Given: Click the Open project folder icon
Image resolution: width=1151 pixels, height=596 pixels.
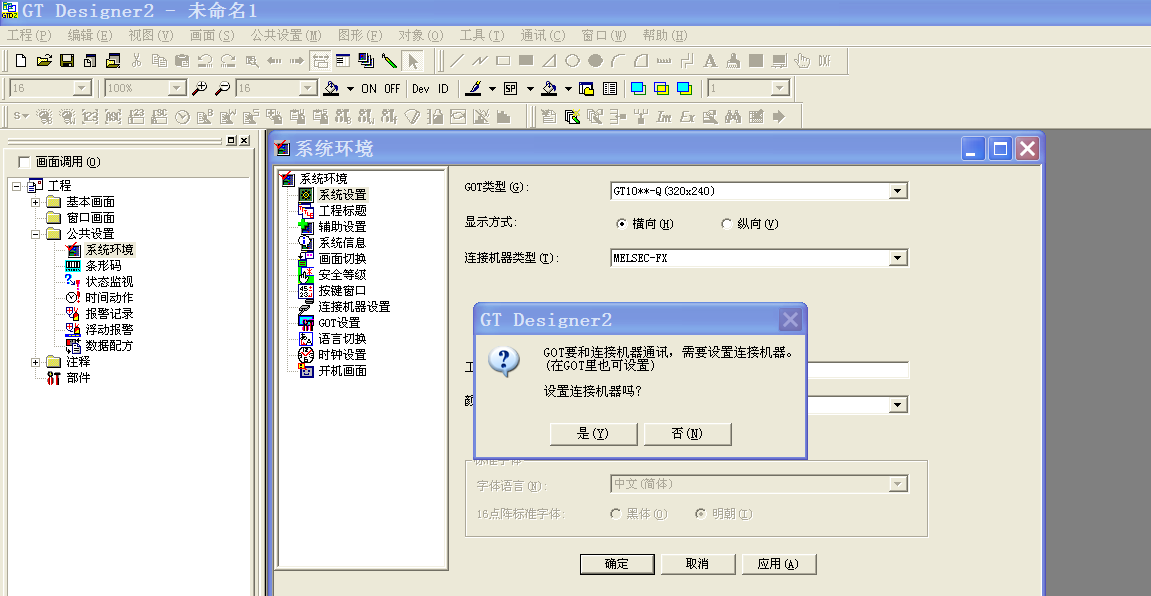Looking at the screenshot, I should click(x=43, y=61).
